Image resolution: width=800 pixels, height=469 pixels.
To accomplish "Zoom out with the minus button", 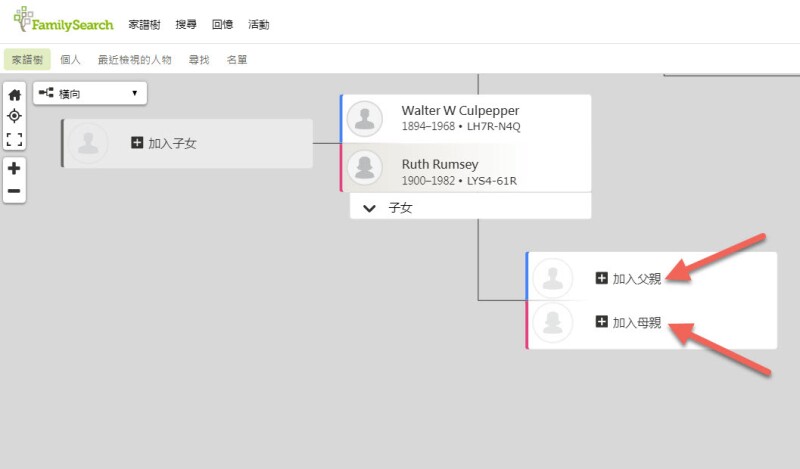I will [x=14, y=191].
